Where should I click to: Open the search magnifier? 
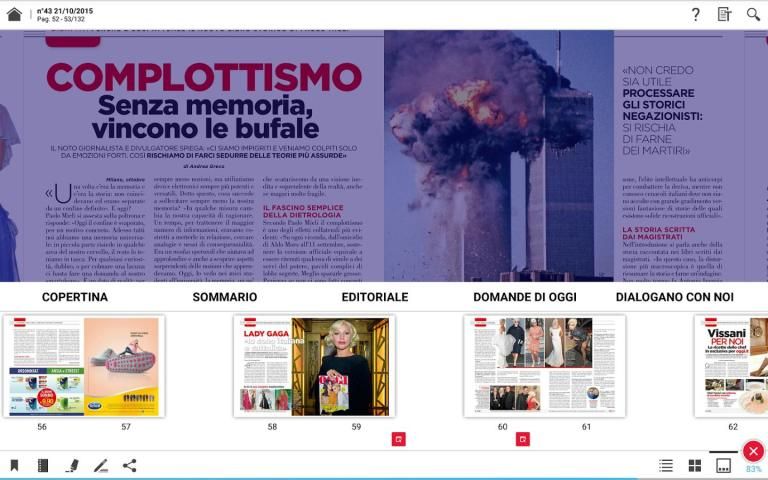coord(753,14)
